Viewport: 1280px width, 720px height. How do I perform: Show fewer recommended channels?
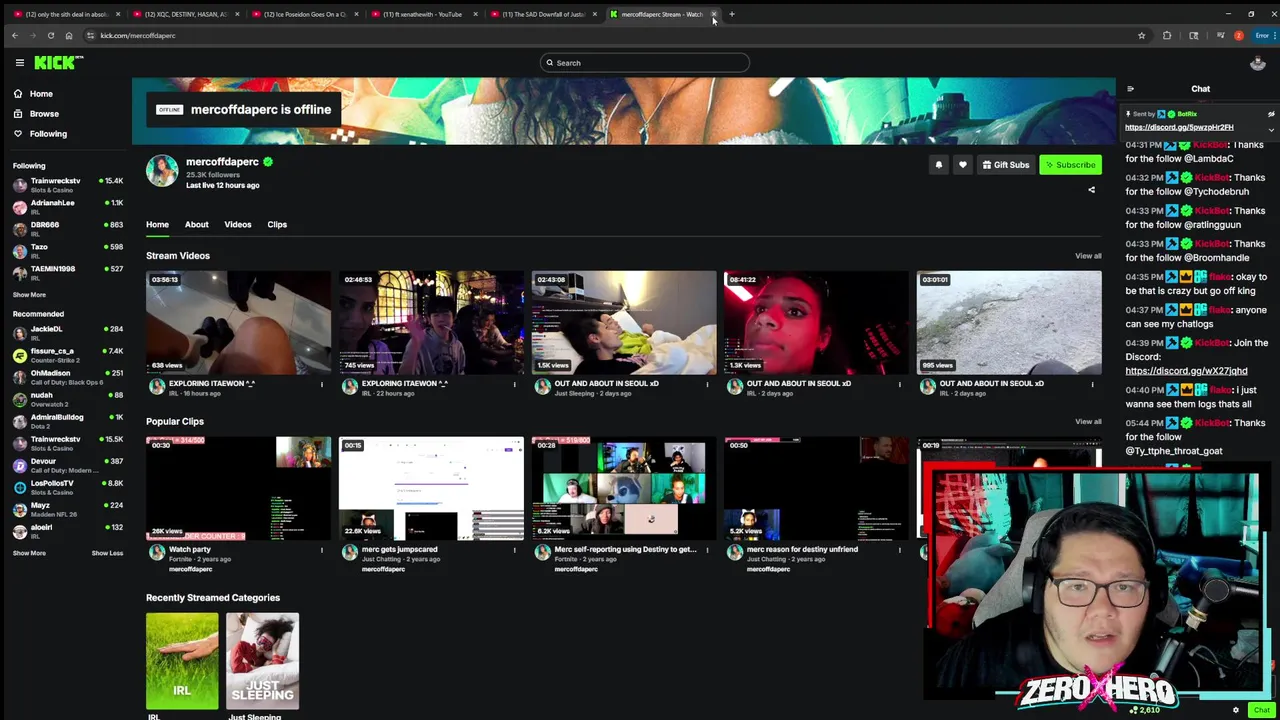pyautogui.click(x=107, y=553)
